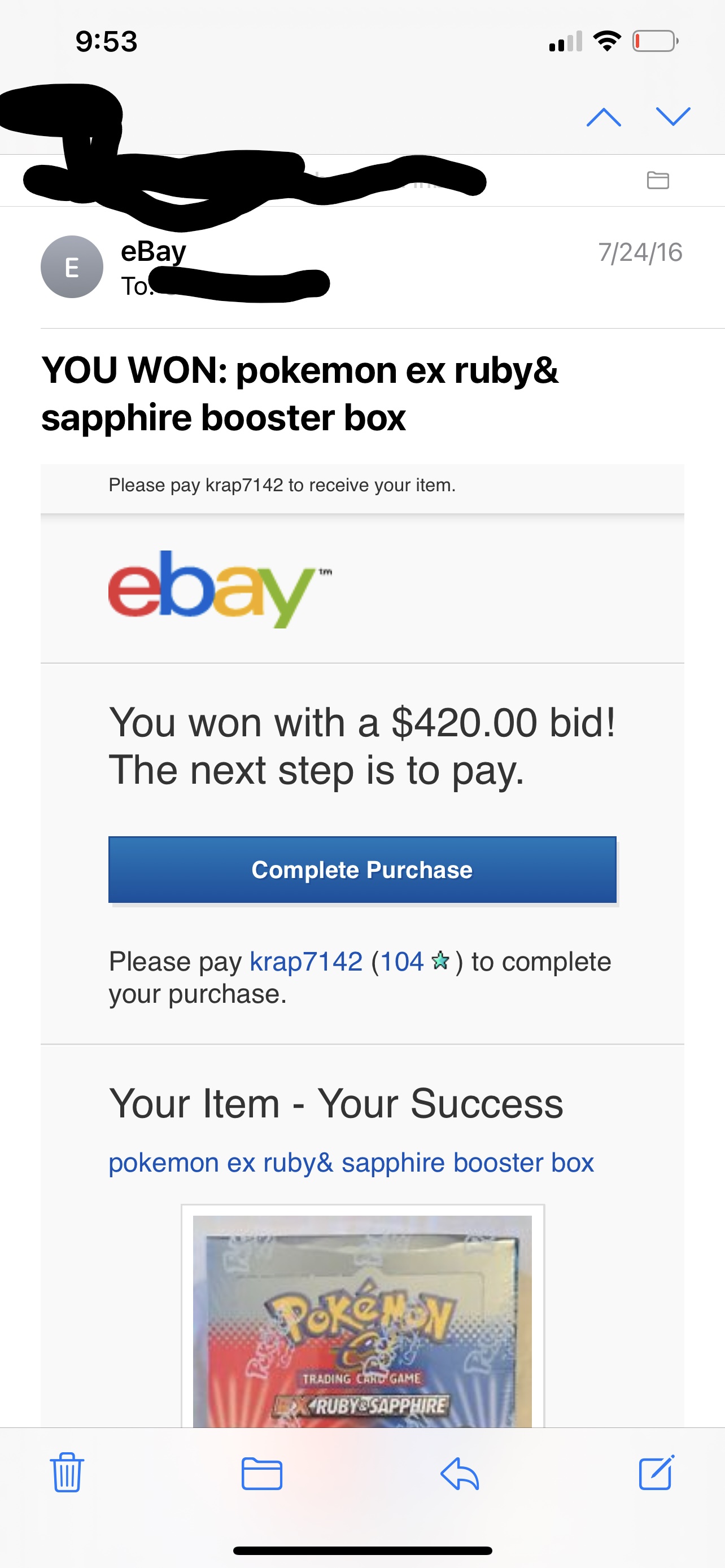
Task: Tap the reply arrow icon
Action: point(460,1474)
